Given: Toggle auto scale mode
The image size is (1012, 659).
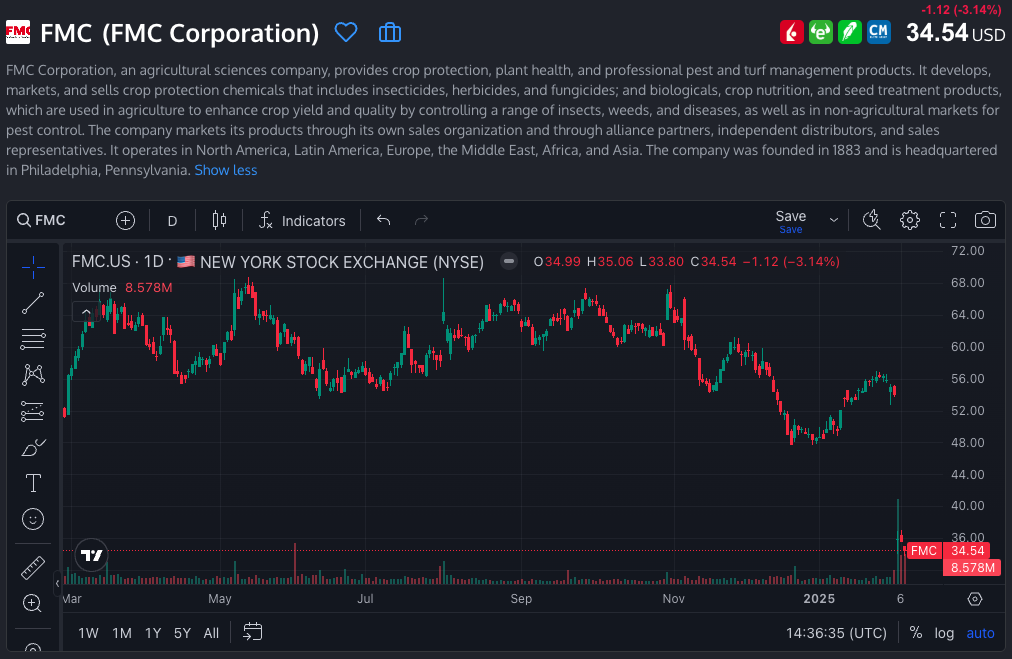Looking at the screenshot, I should point(980,633).
